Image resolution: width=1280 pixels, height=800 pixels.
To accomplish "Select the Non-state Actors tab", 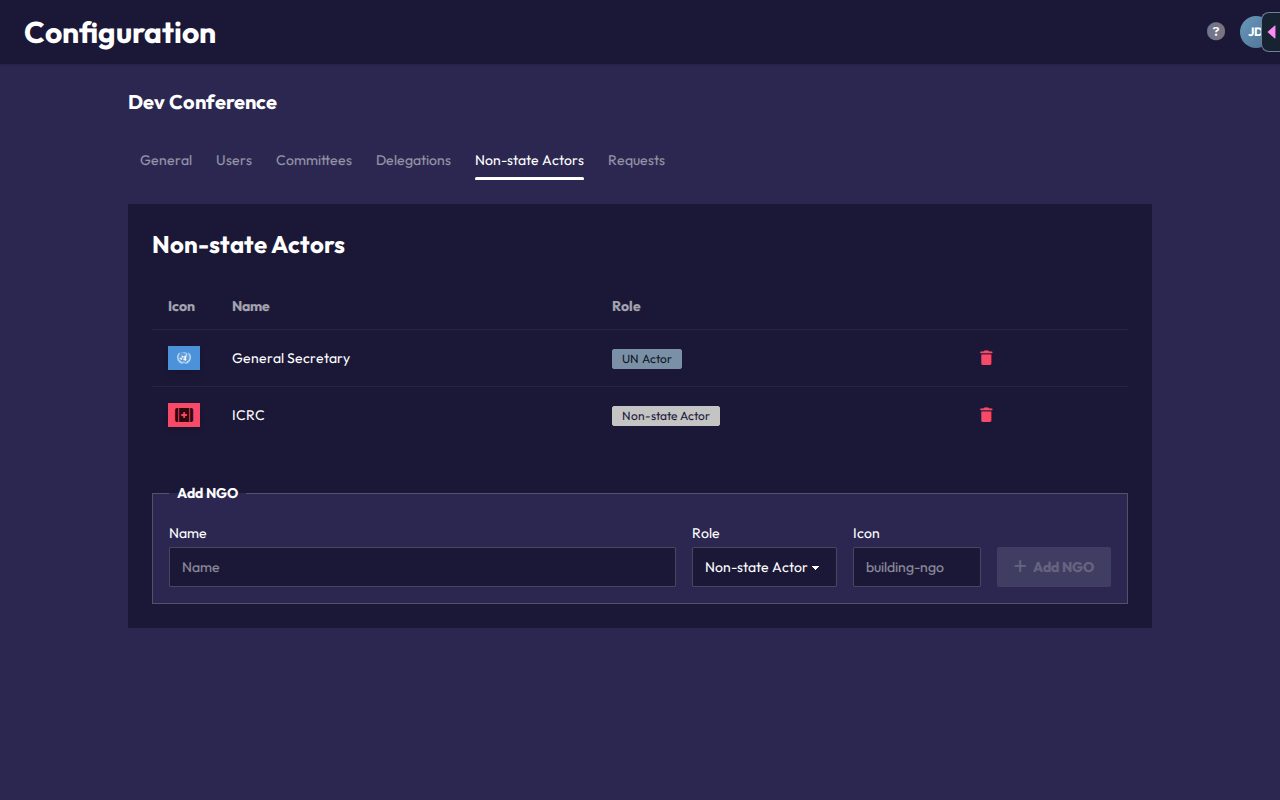I will pyautogui.click(x=529, y=160).
